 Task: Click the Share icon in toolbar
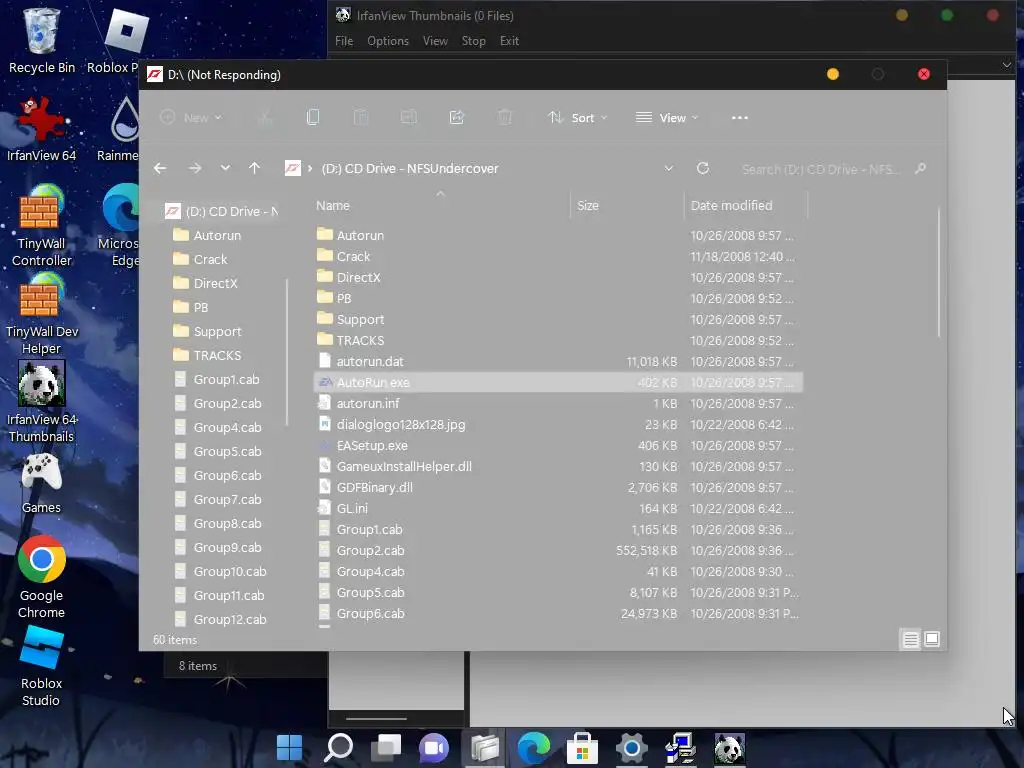(x=456, y=118)
